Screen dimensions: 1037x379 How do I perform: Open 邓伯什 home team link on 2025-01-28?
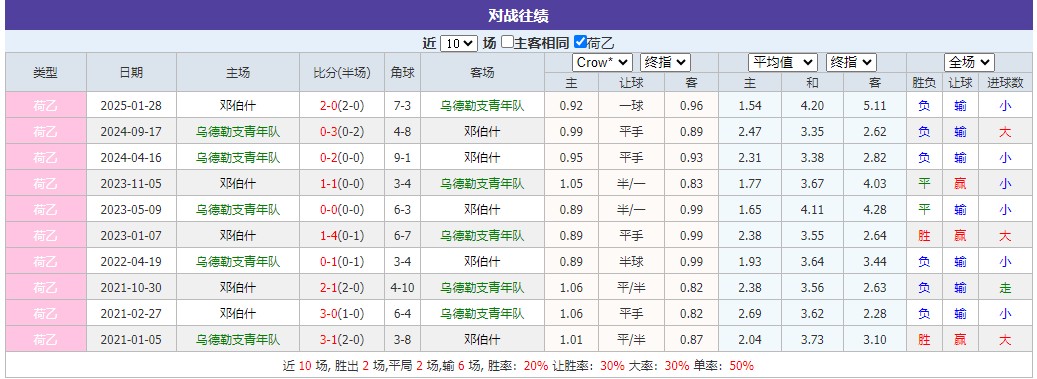point(237,105)
